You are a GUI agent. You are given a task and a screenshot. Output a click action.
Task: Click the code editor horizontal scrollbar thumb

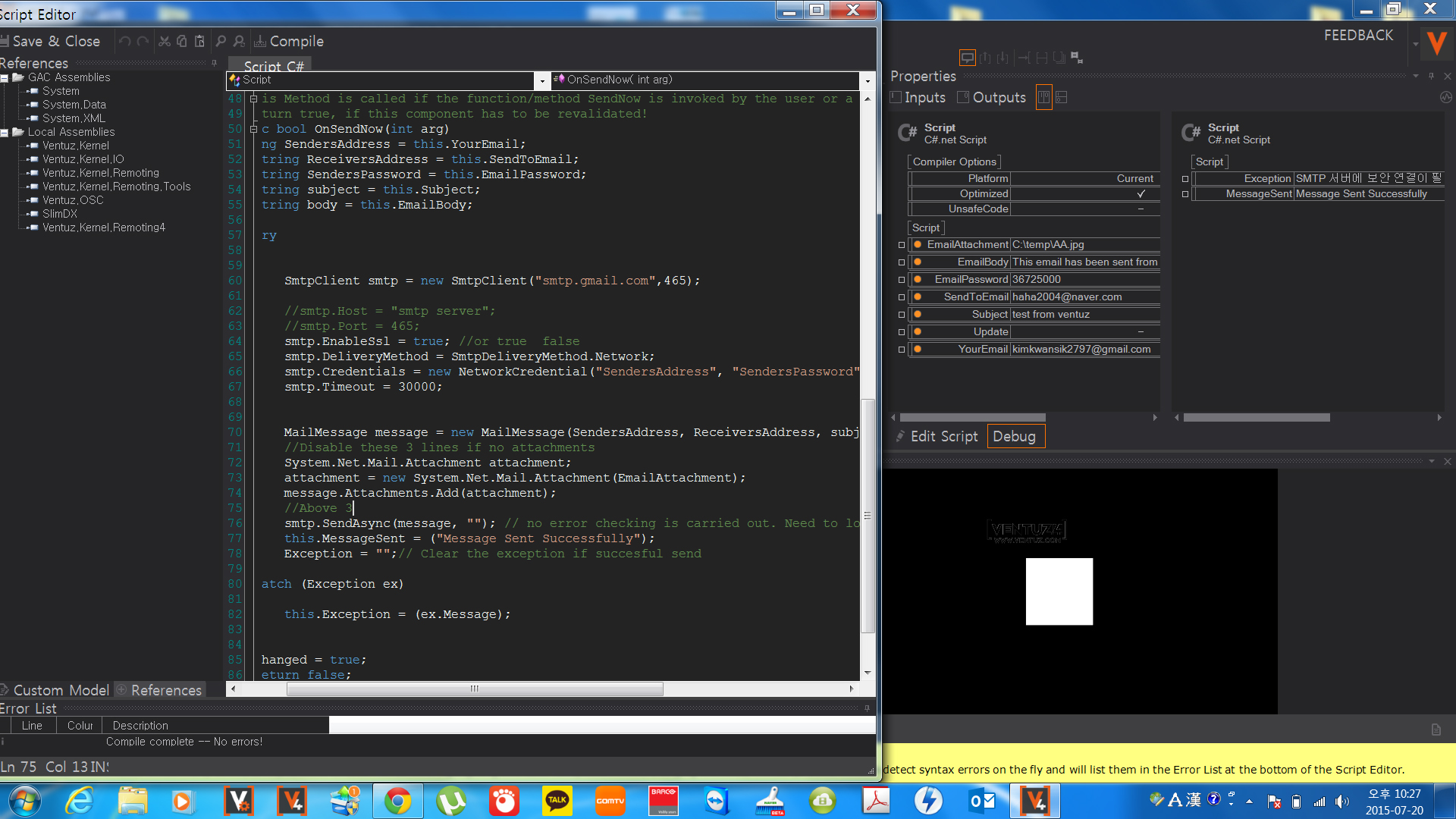(x=475, y=689)
